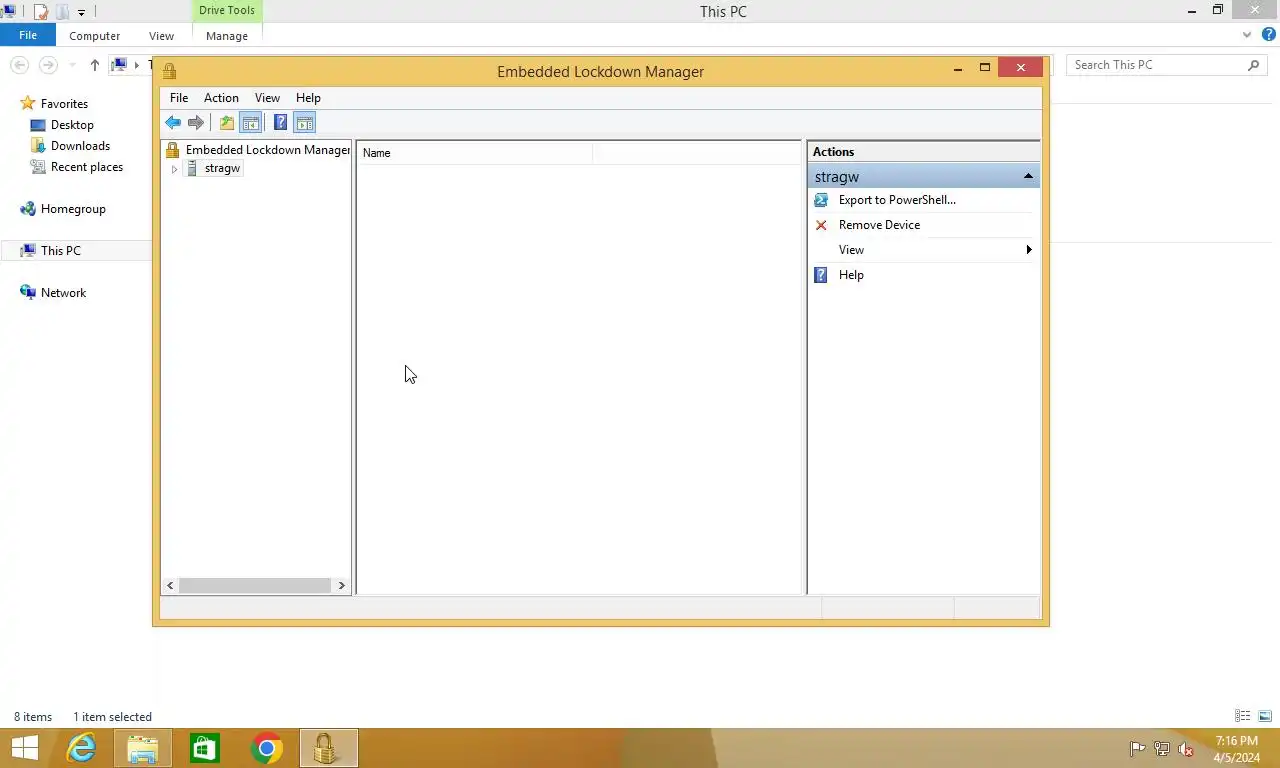Expand the Explorer ribbon with chevron
Image resolution: width=1280 pixels, height=768 pixels.
[x=1247, y=35]
